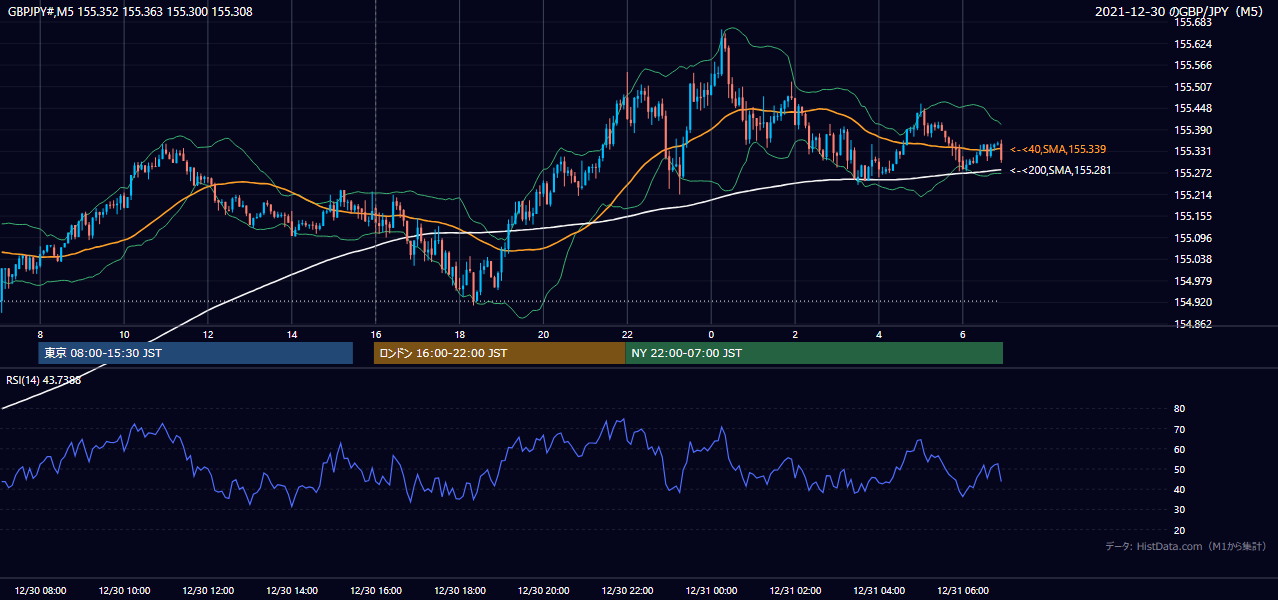Click the Tokyo 08:00-15:30 JST session bar
Viewport: 1278px width, 600px height.
point(196,353)
